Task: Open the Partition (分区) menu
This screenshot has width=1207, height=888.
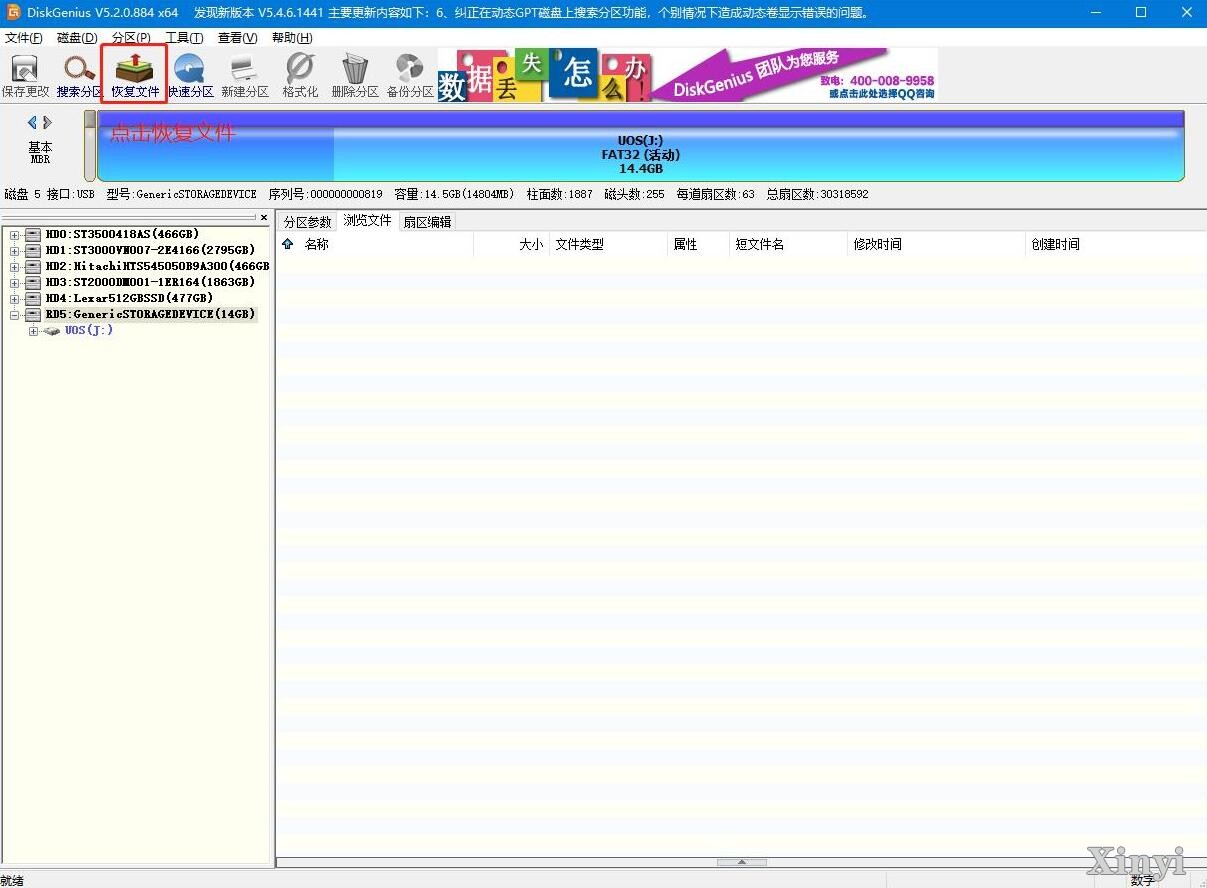Action: [x=131, y=38]
